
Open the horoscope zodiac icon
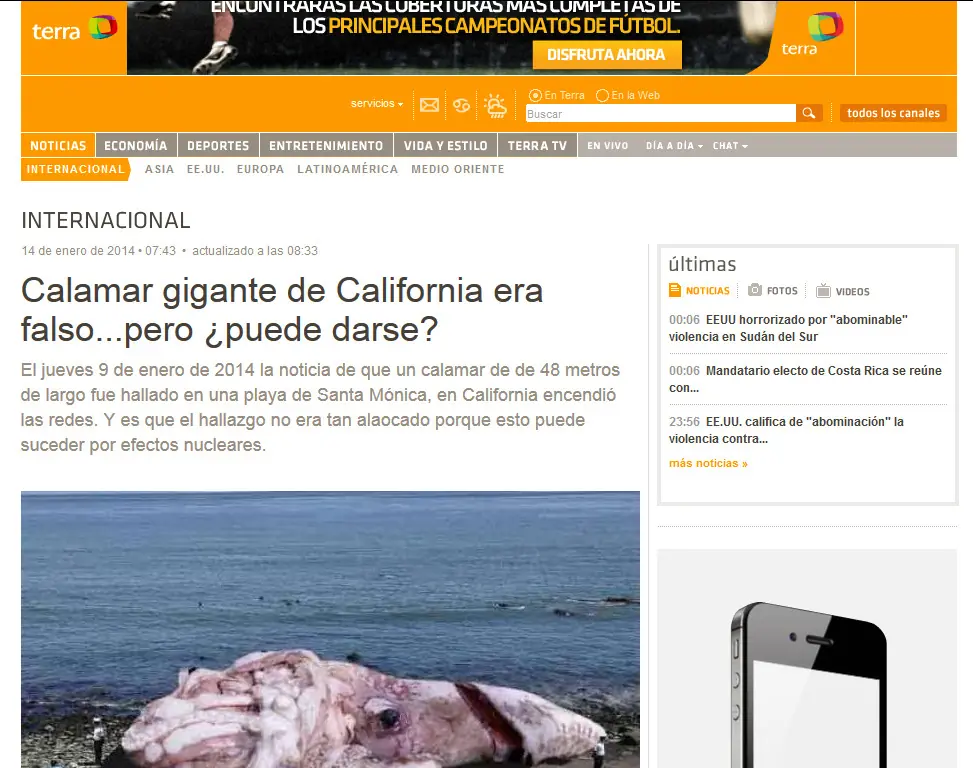[461, 105]
